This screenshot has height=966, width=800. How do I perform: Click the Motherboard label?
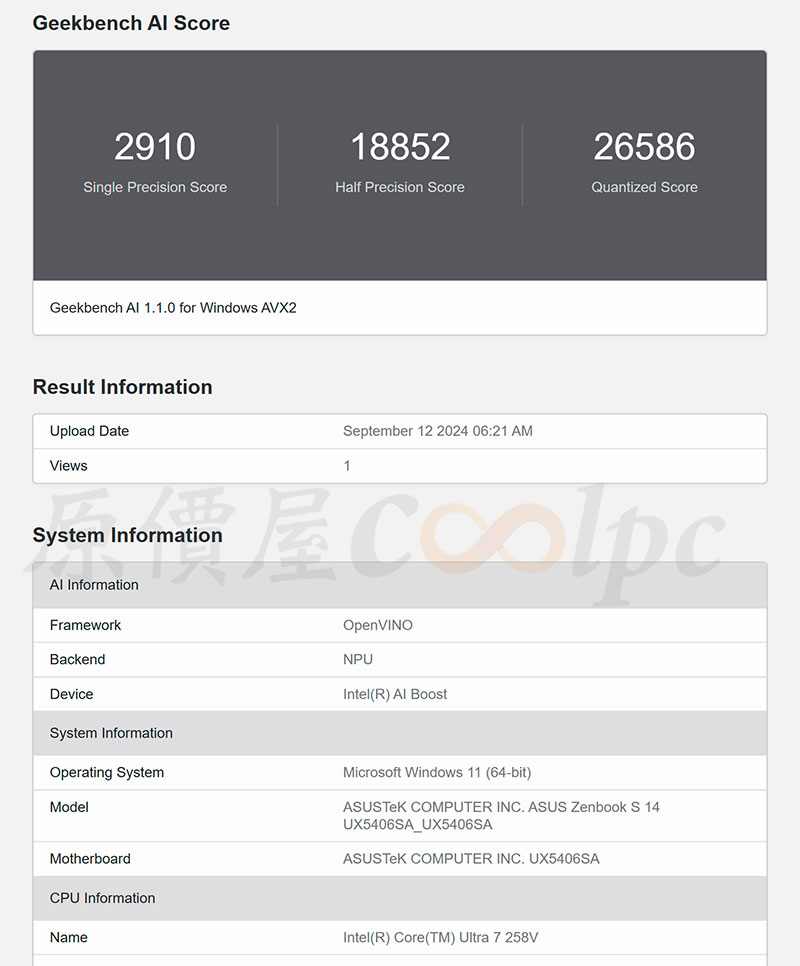click(90, 859)
